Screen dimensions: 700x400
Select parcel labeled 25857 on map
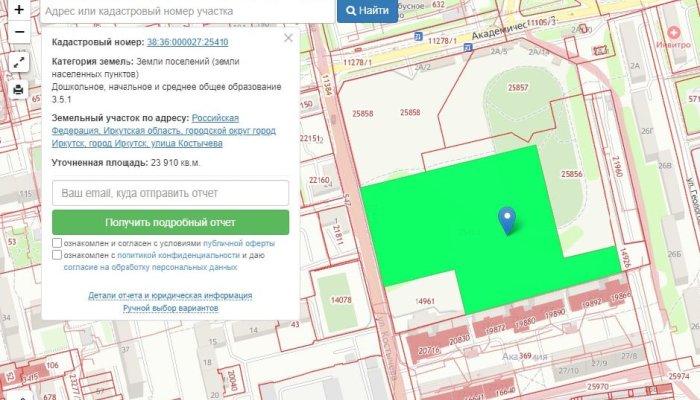pyautogui.click(x=518, y=88)
